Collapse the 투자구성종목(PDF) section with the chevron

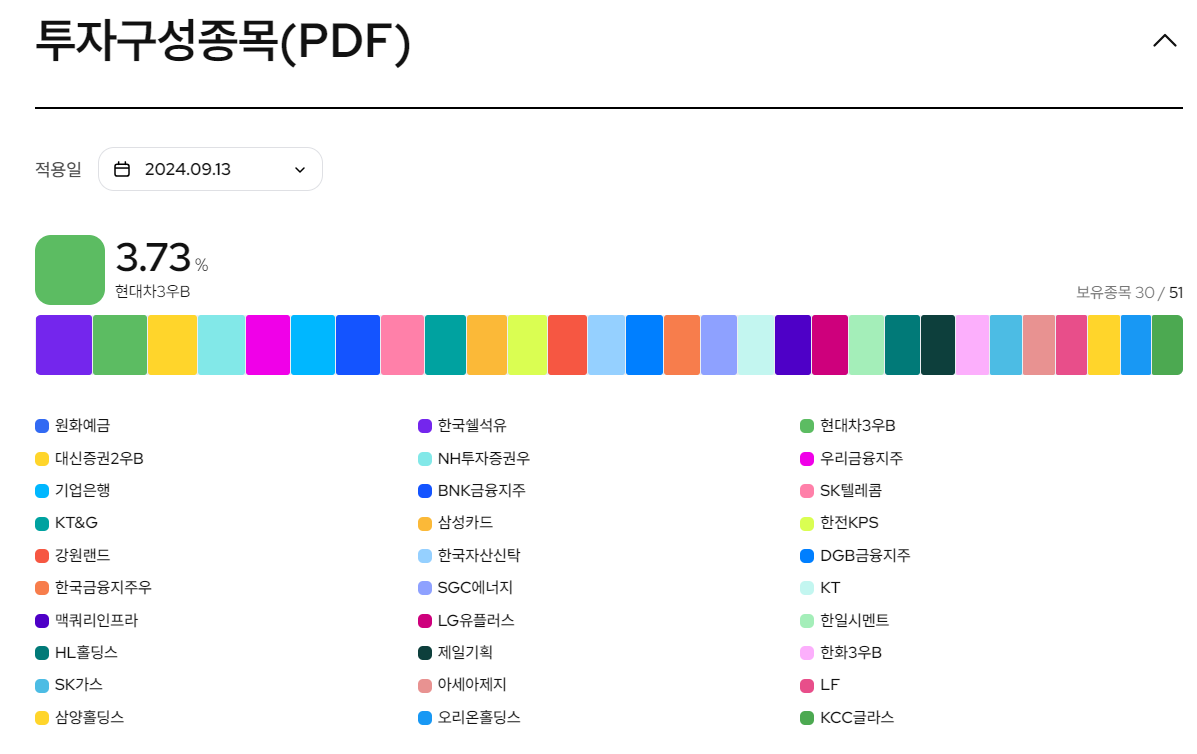[1164, 40]
